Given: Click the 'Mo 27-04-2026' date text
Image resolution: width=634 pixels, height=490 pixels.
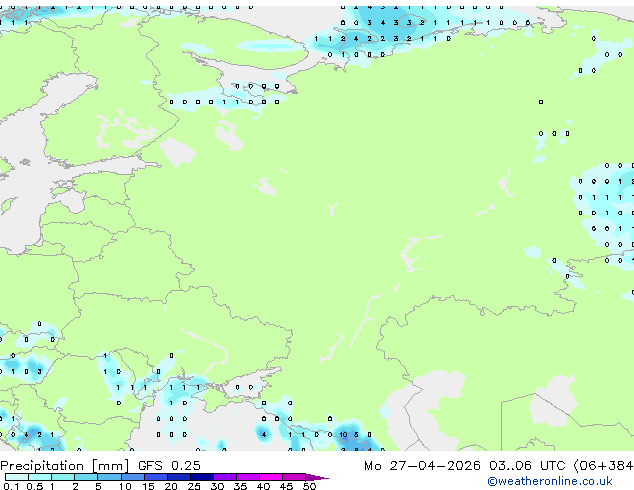Looking at the screenshot, I should click(x=422, y=466).
